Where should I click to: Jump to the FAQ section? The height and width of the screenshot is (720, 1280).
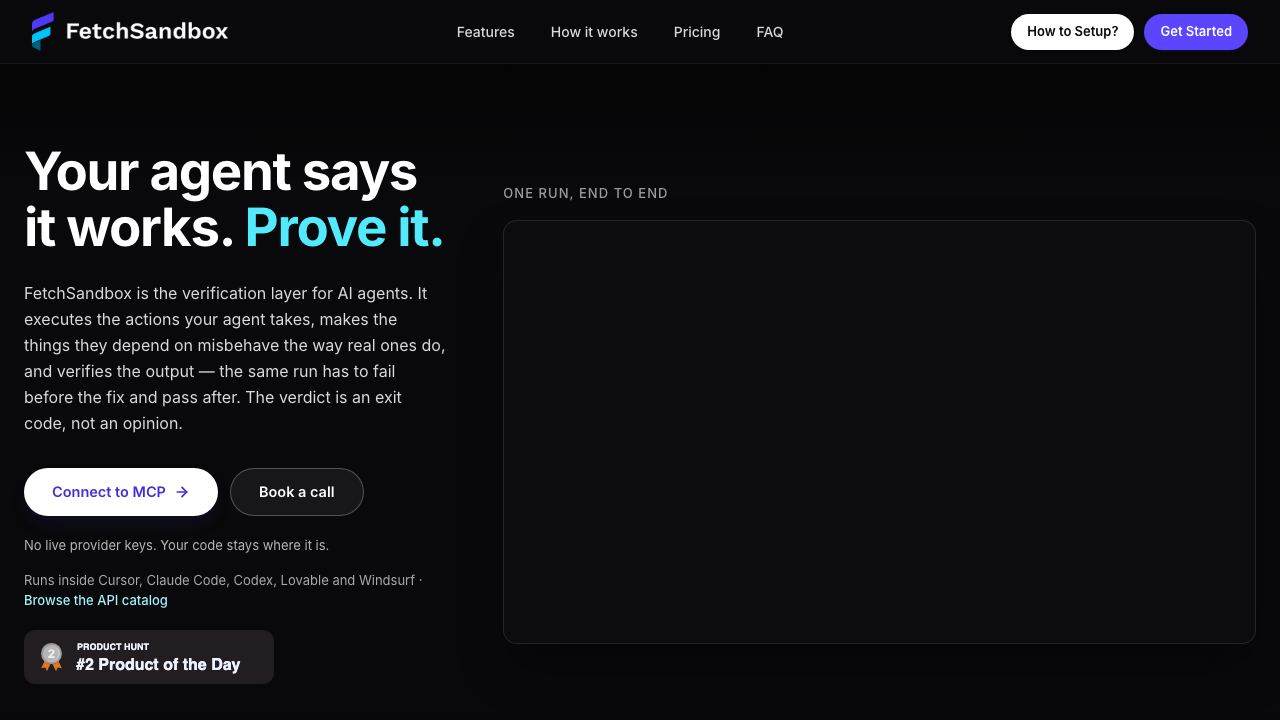(770, 32)
